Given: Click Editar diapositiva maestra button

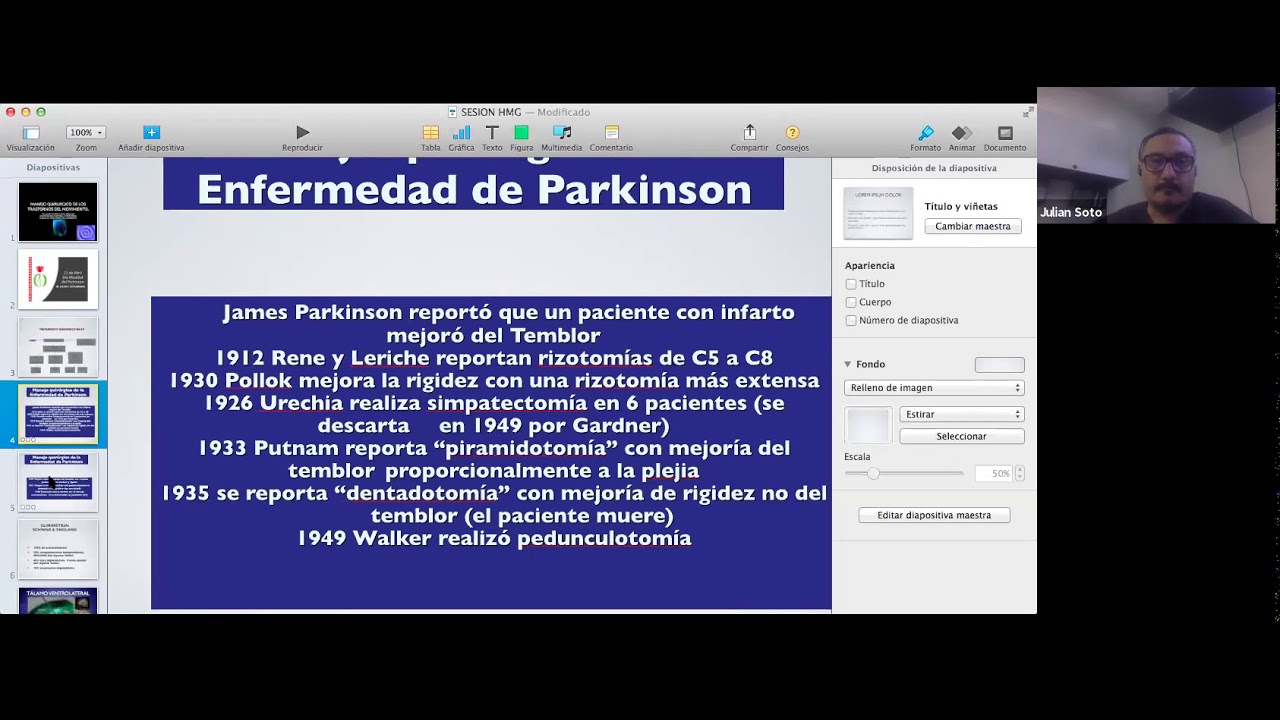Looking at the screenshot, I should click(934, 515).
